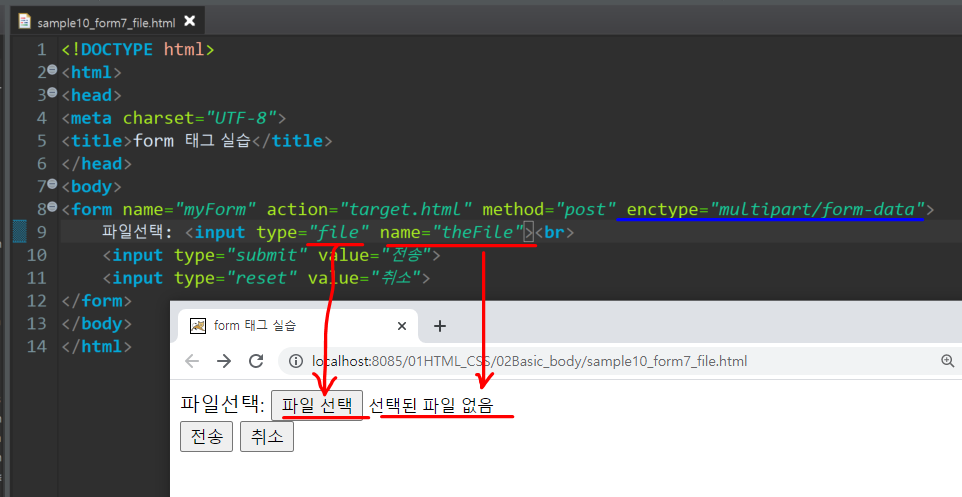Click type="file" in line 9
The height and width of the screenshot is (497, 962).
point(313,232)
